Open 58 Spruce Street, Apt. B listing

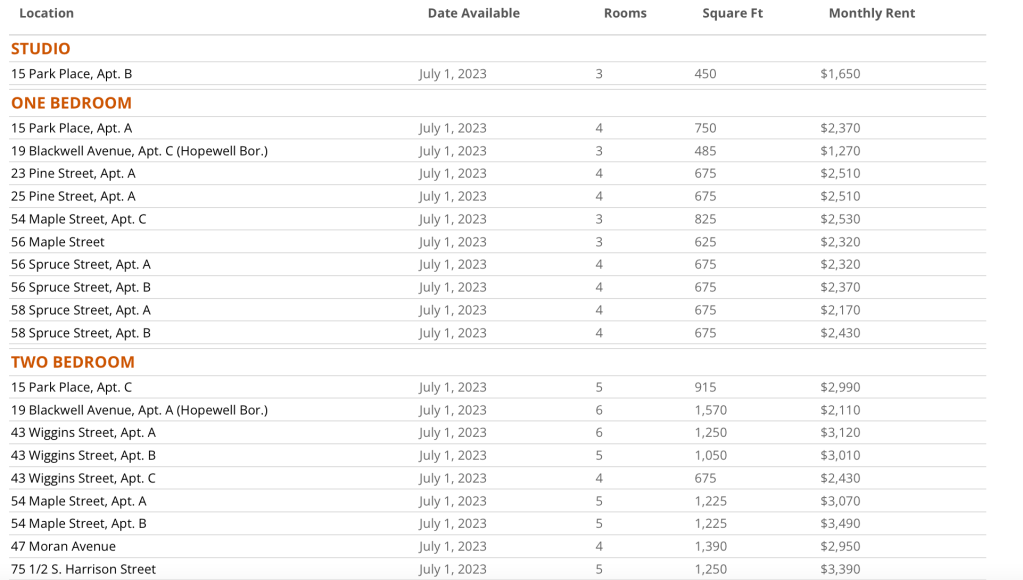click(81, 333)
